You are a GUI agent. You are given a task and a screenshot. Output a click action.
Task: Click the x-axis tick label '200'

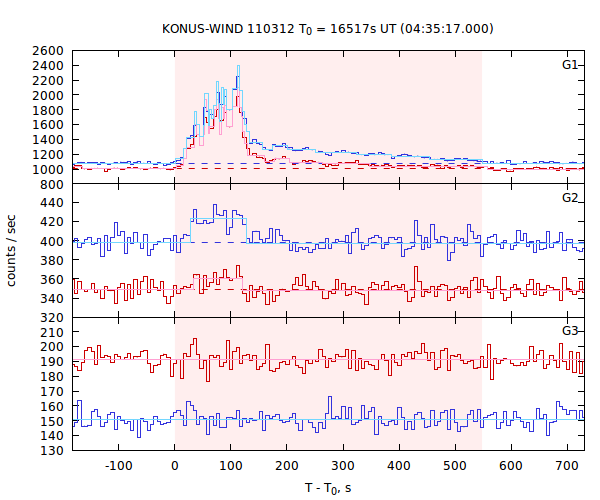(287, 466)
